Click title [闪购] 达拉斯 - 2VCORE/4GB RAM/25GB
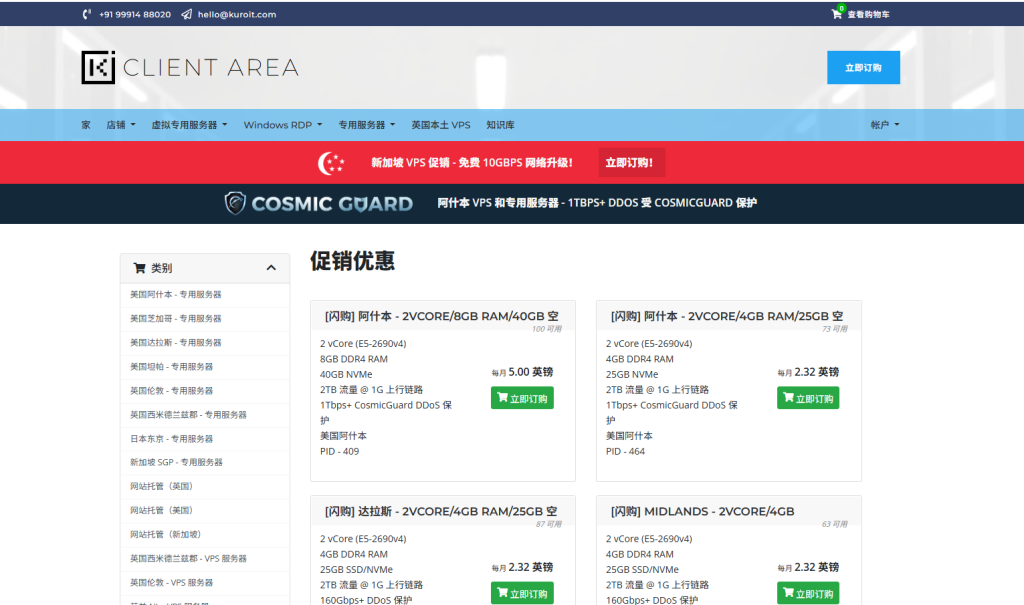 pyautogui.click(x=441, y=512)
